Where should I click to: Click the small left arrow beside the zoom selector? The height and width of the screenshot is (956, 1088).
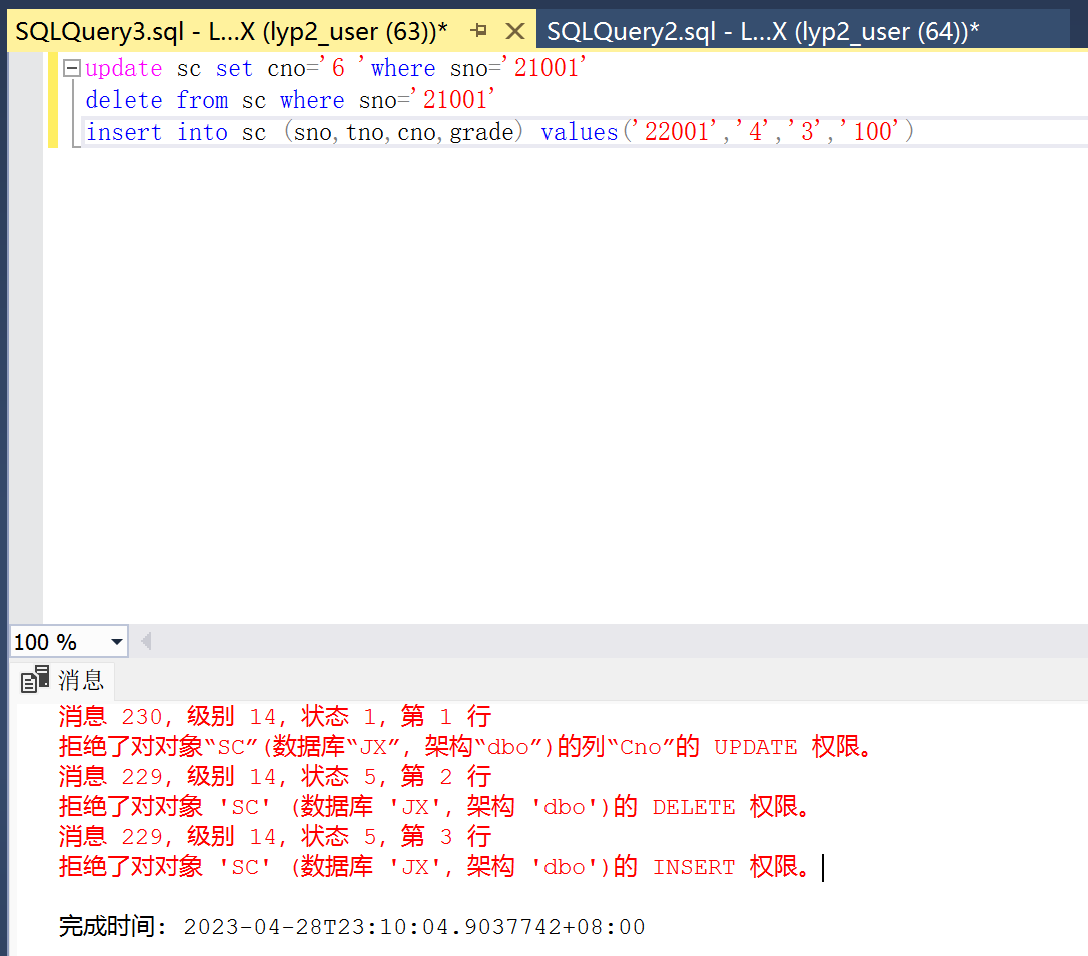[x=148, y=641]
